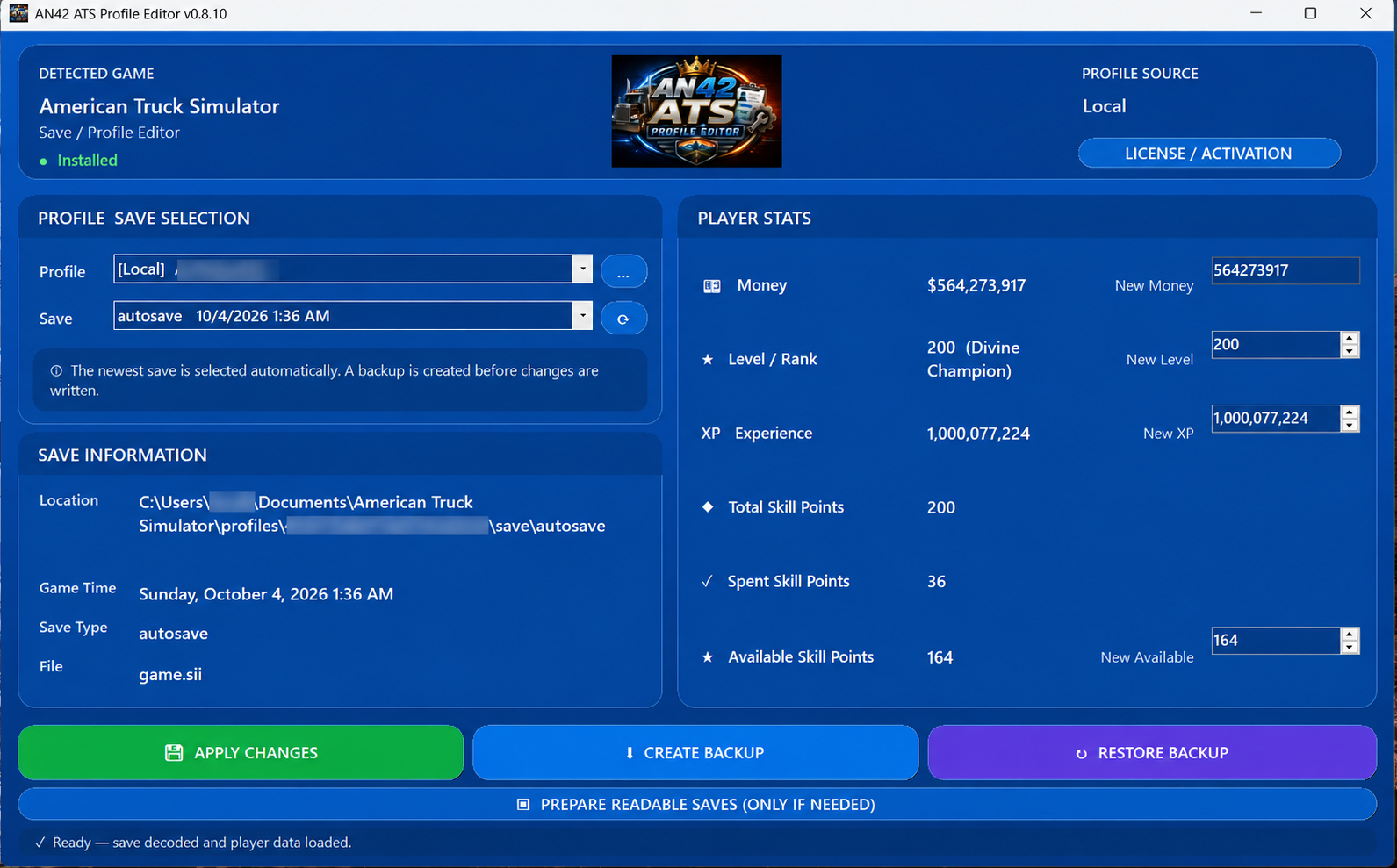The height and width of the screenshot is (868, 1397).
Task: Focus the New Level number field
Action: (1276, 345)
